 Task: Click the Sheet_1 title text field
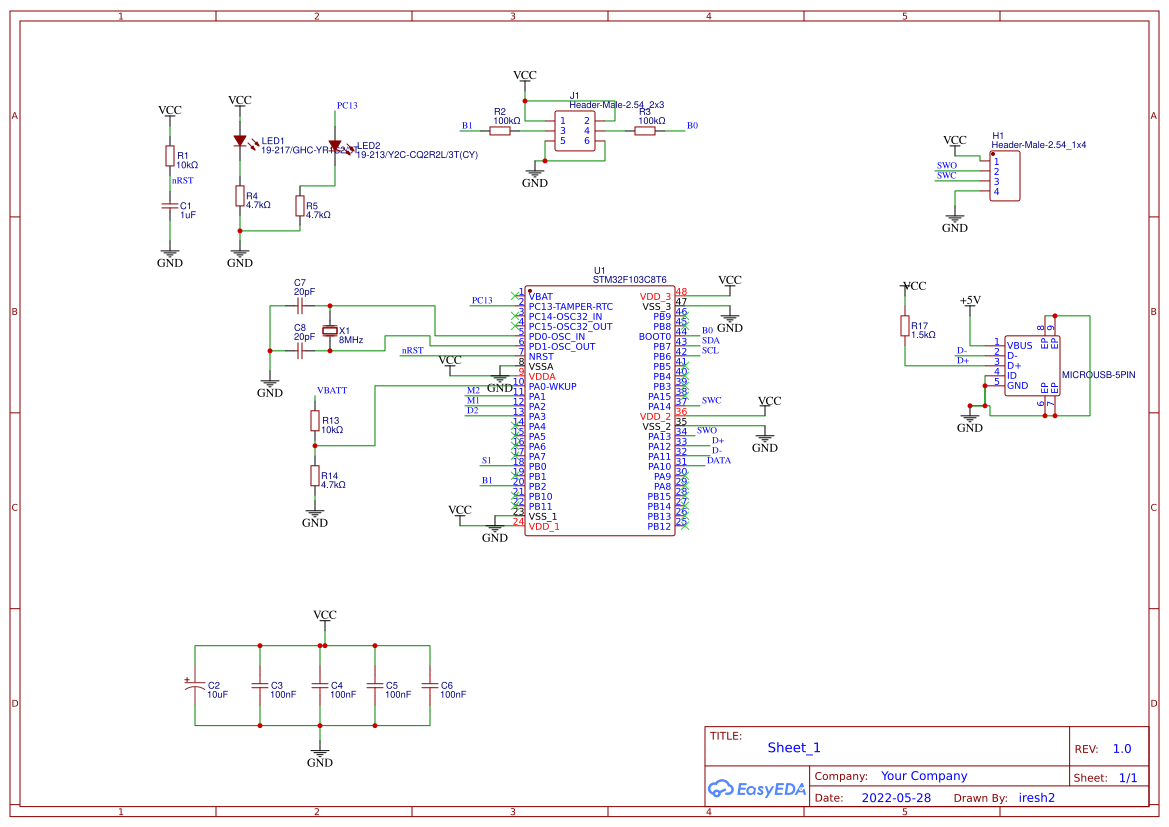point(793,747)
